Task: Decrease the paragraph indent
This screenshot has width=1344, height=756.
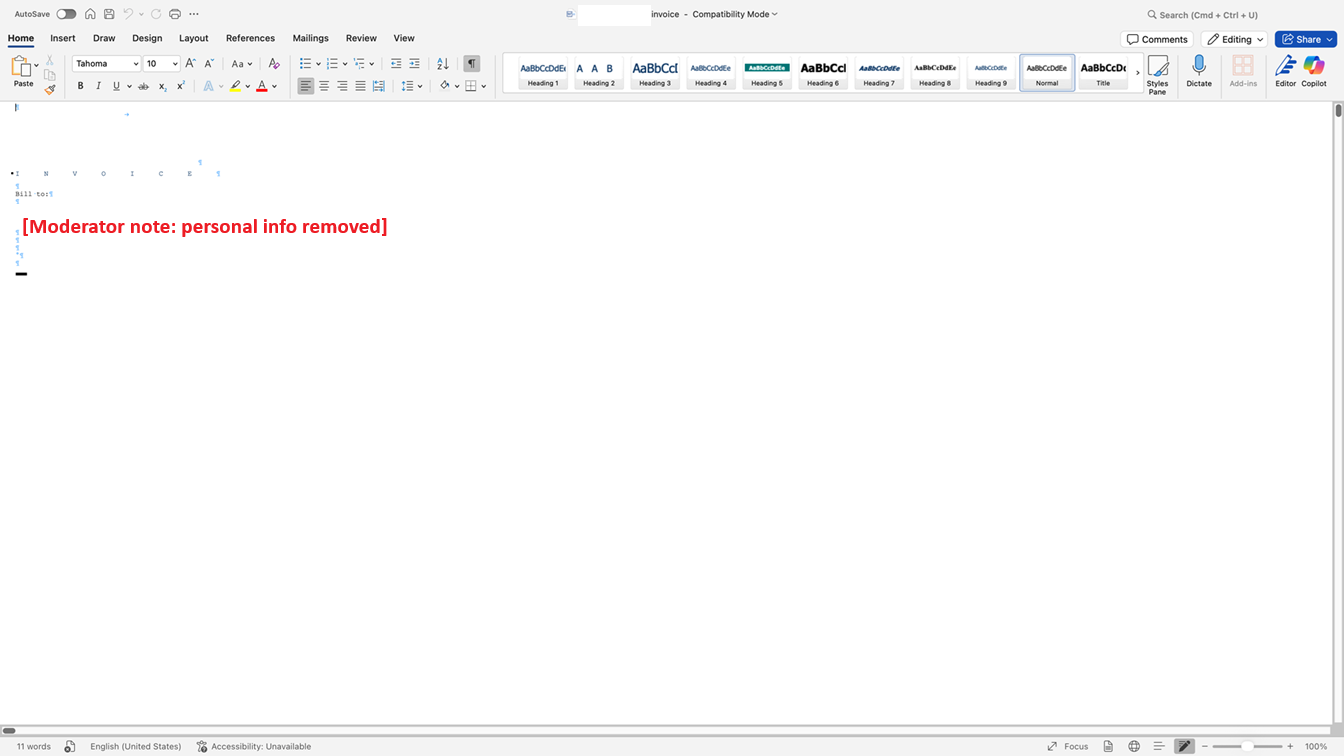Action: pos(396,63)
